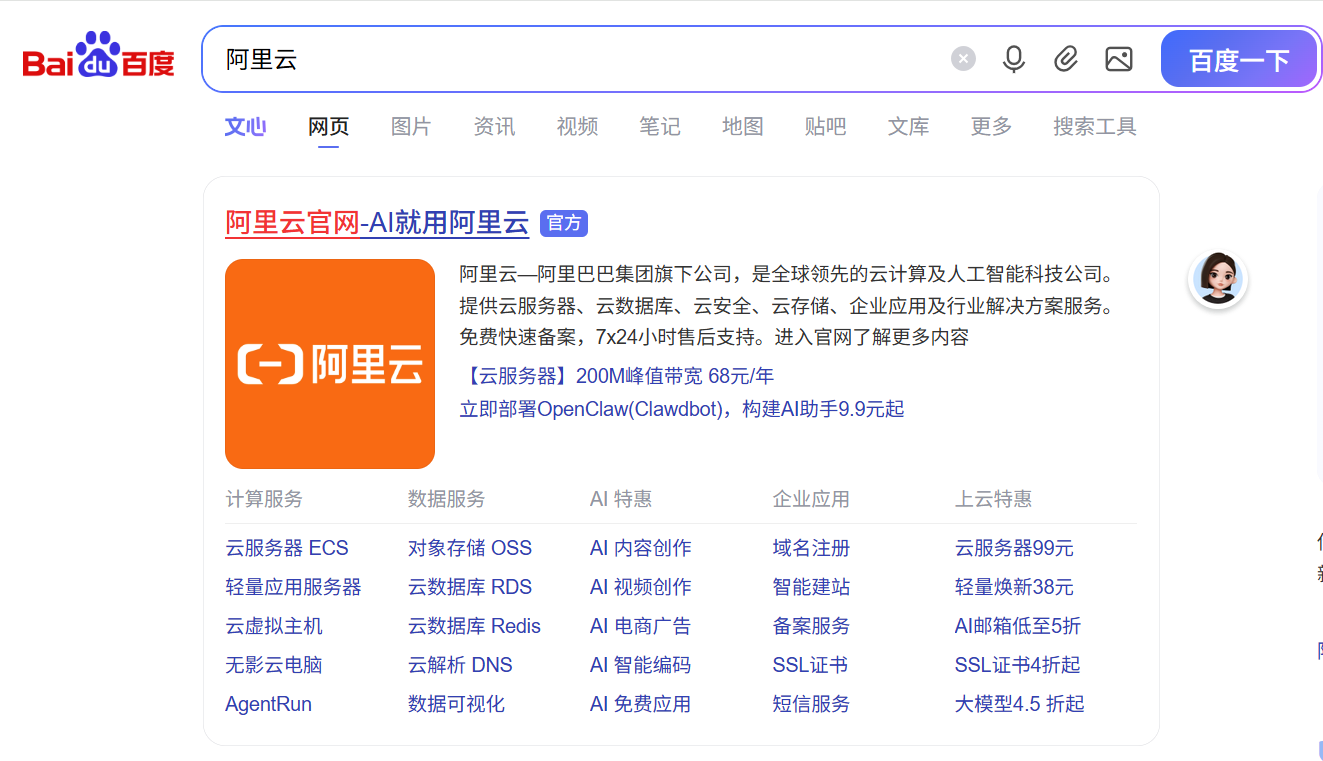The height and width of the screenshot is (761, 1323).
Task: Open 云服务器99元 link
Action: 1014,548
